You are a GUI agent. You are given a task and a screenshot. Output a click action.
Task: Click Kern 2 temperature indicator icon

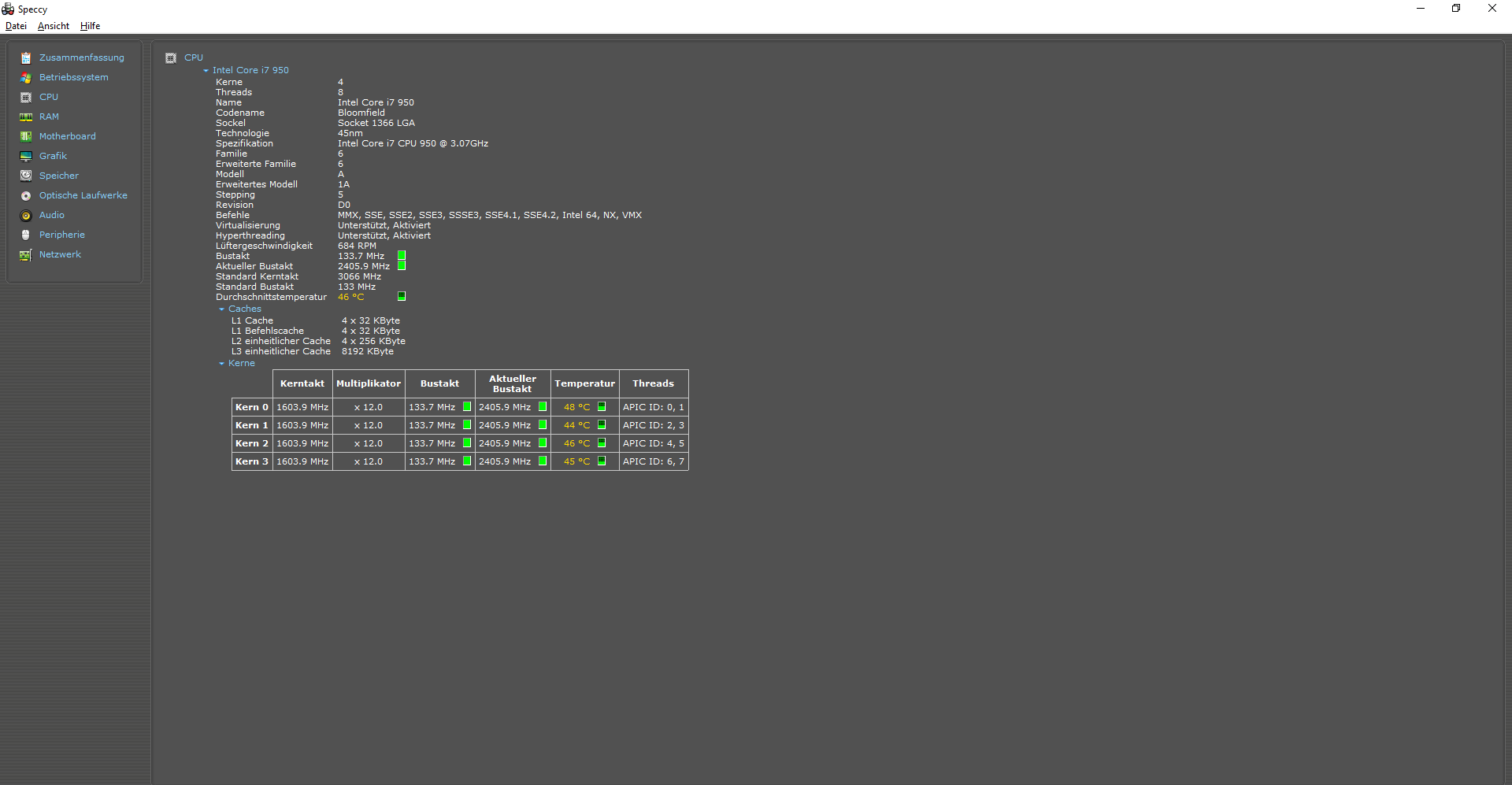[x=602, y=443]
